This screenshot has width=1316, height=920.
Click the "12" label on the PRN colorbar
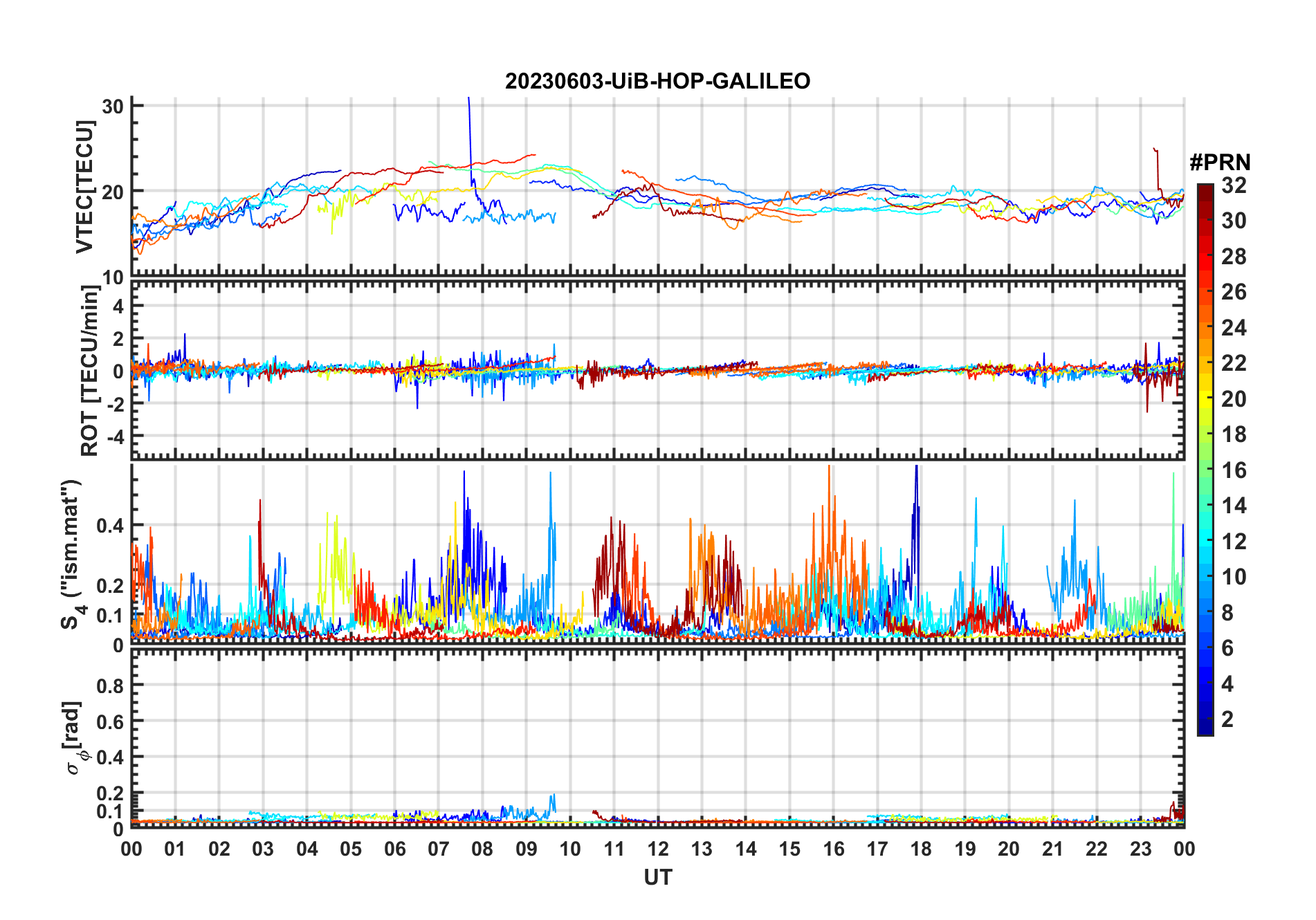tap(1234, 542)
